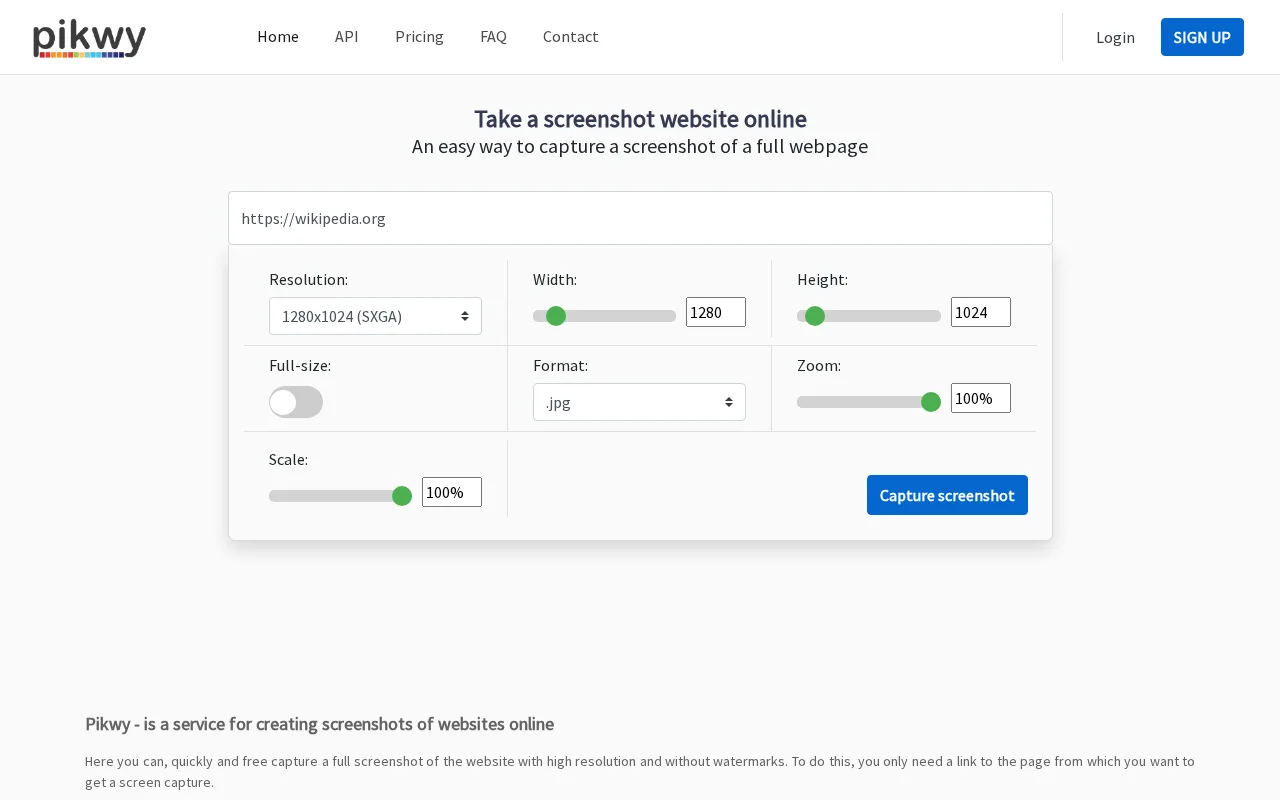Click the 'Format:' label
This screenshot has height=800, width=1280.
point(560,366)
